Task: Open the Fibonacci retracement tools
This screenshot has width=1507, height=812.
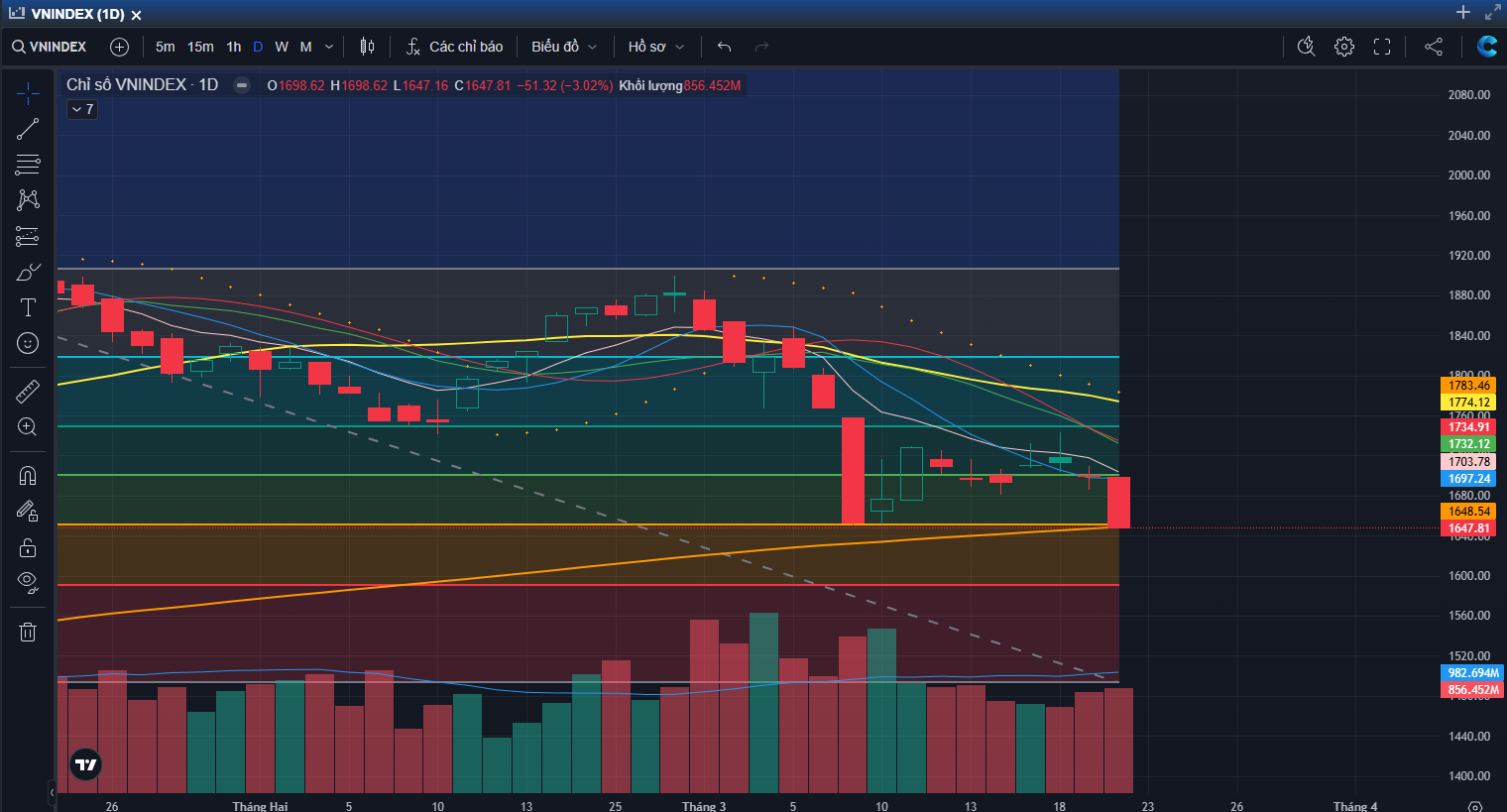Action: [28, 165]
